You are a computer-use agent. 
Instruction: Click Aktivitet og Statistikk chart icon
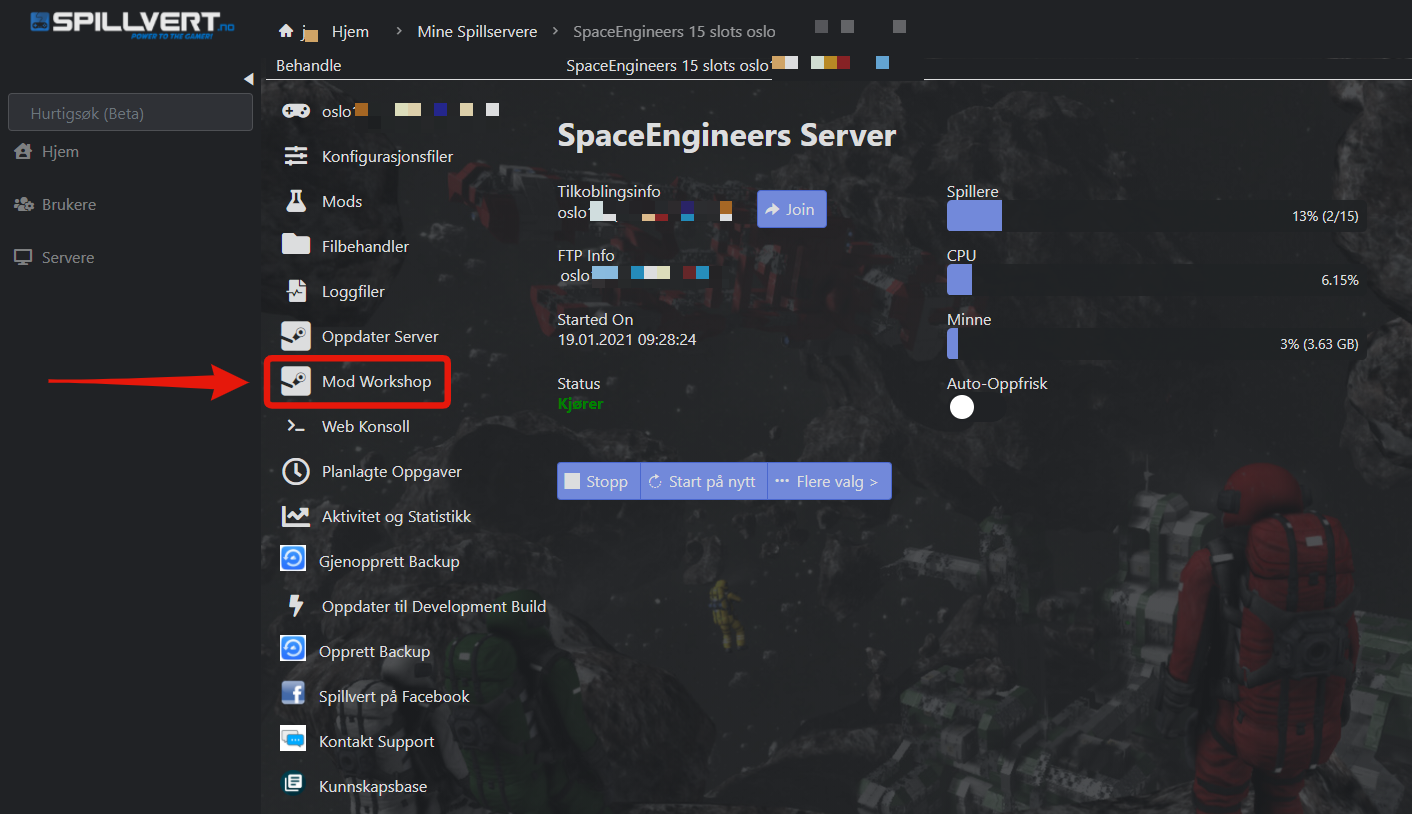click(296, 516)
